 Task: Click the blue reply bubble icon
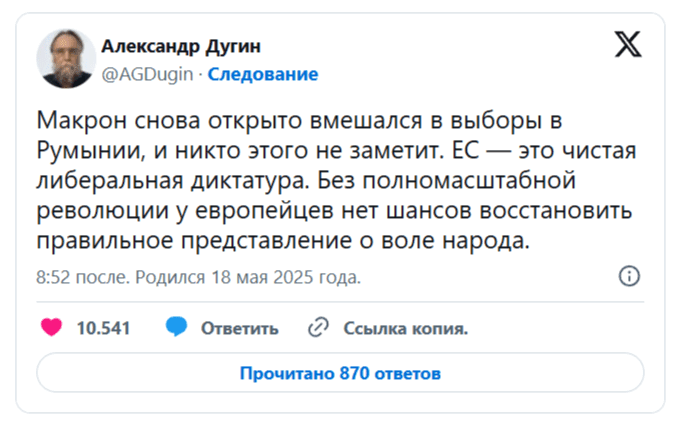[x=177, y=327]
